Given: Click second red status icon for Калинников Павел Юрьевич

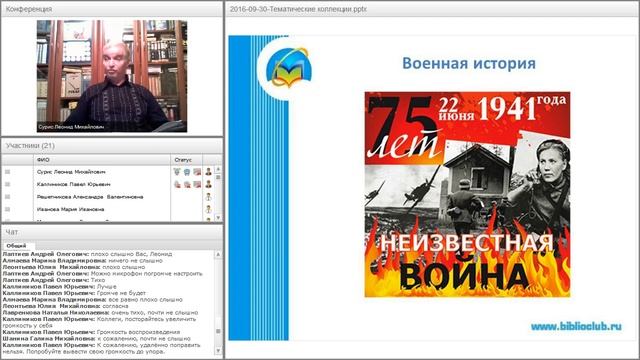Looking at the screenshot, I should (187, 184).
